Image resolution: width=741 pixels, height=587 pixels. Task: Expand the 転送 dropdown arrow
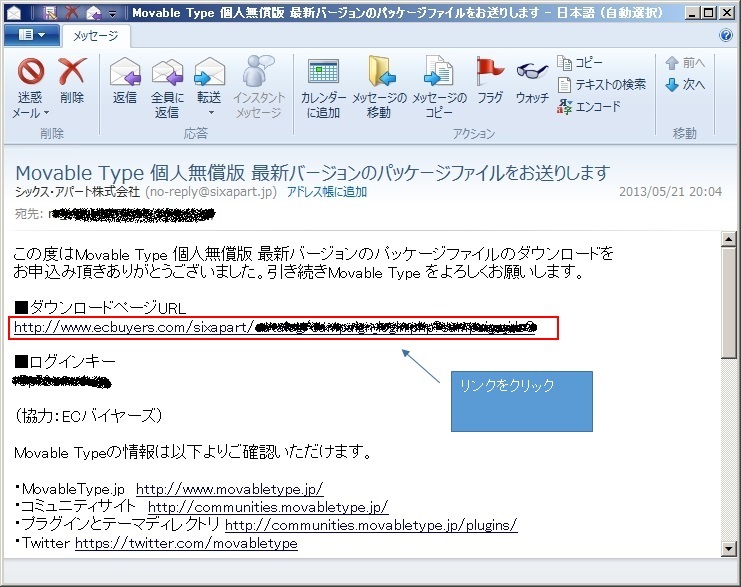[x=211, y=112]
